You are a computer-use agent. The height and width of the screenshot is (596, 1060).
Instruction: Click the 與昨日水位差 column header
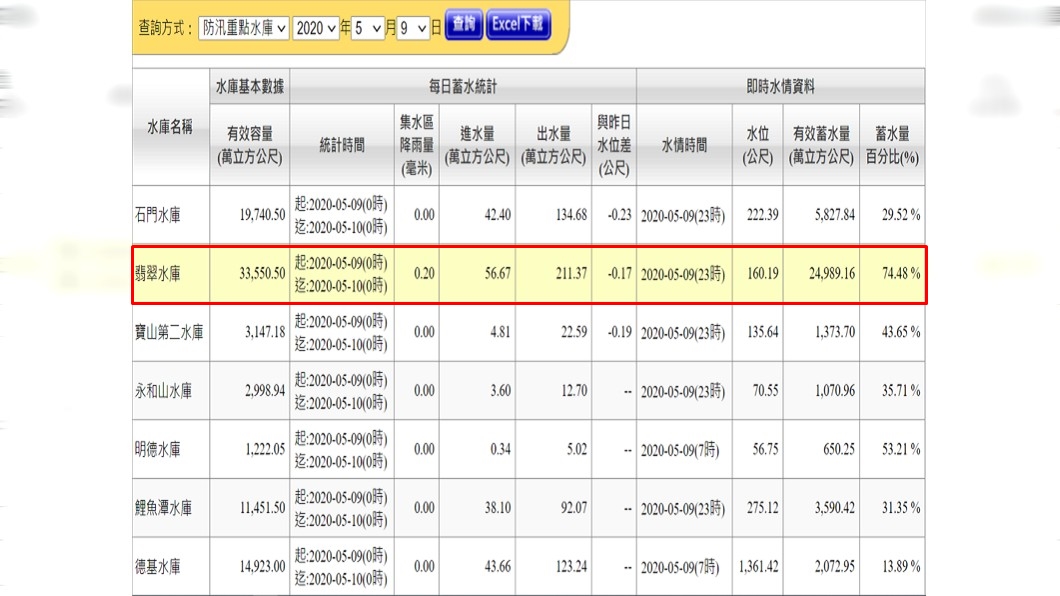(x=614, y=145)
